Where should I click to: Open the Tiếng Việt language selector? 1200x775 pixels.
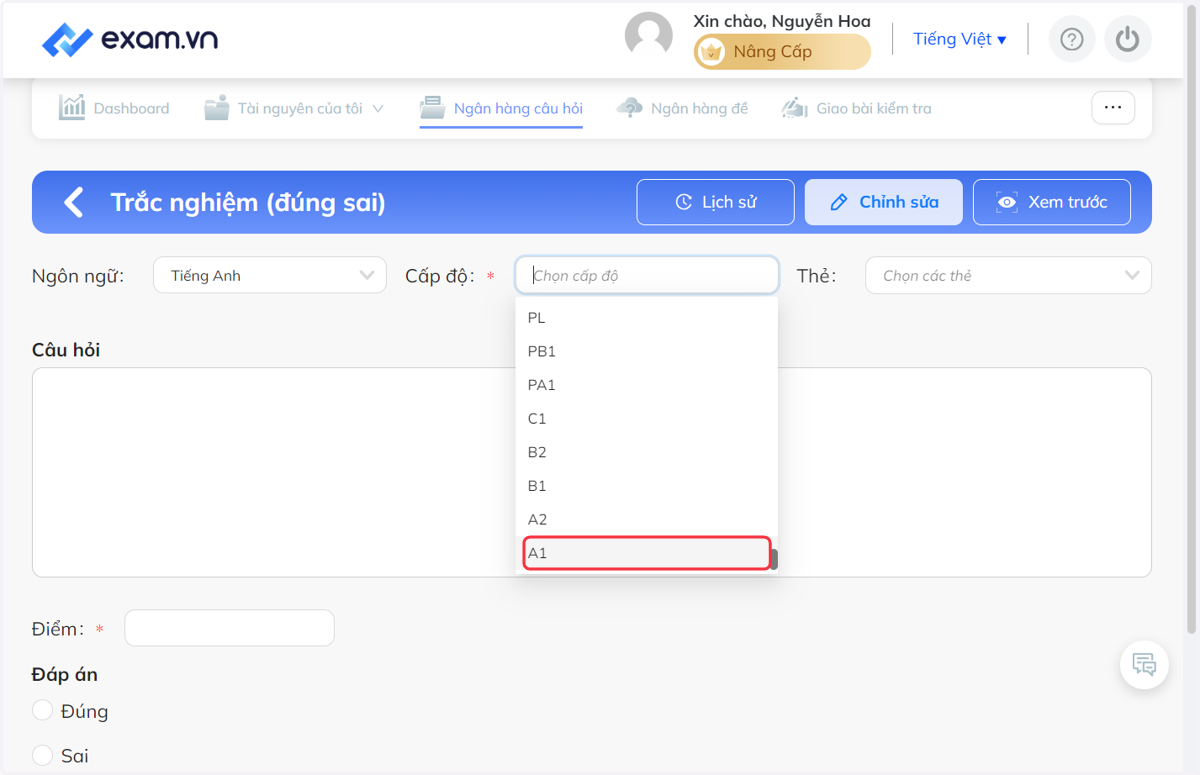pyautogui.click(x=959, y=39)
